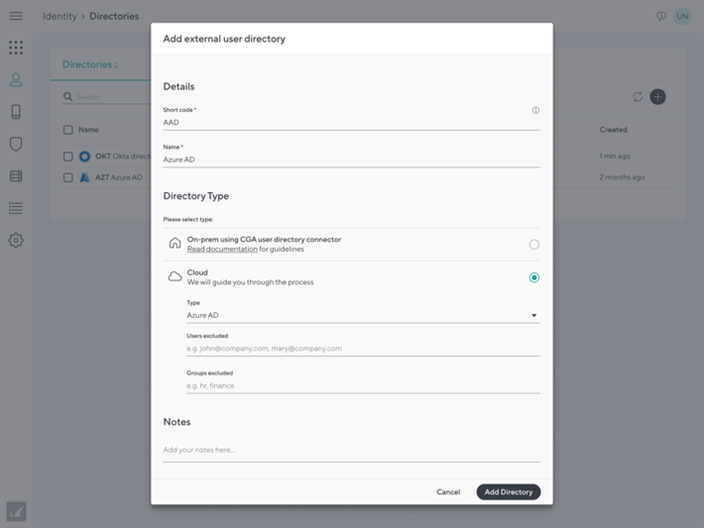Click the Short code field with AAD
This screenshot has width=704, height=528.
352,122
